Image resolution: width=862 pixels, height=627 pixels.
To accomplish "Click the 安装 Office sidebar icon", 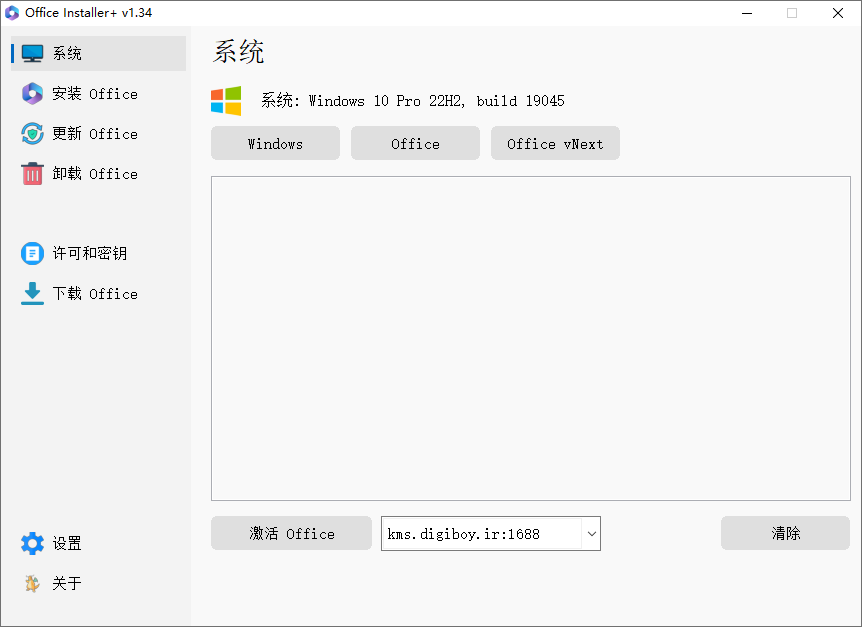I will [32, 93].
